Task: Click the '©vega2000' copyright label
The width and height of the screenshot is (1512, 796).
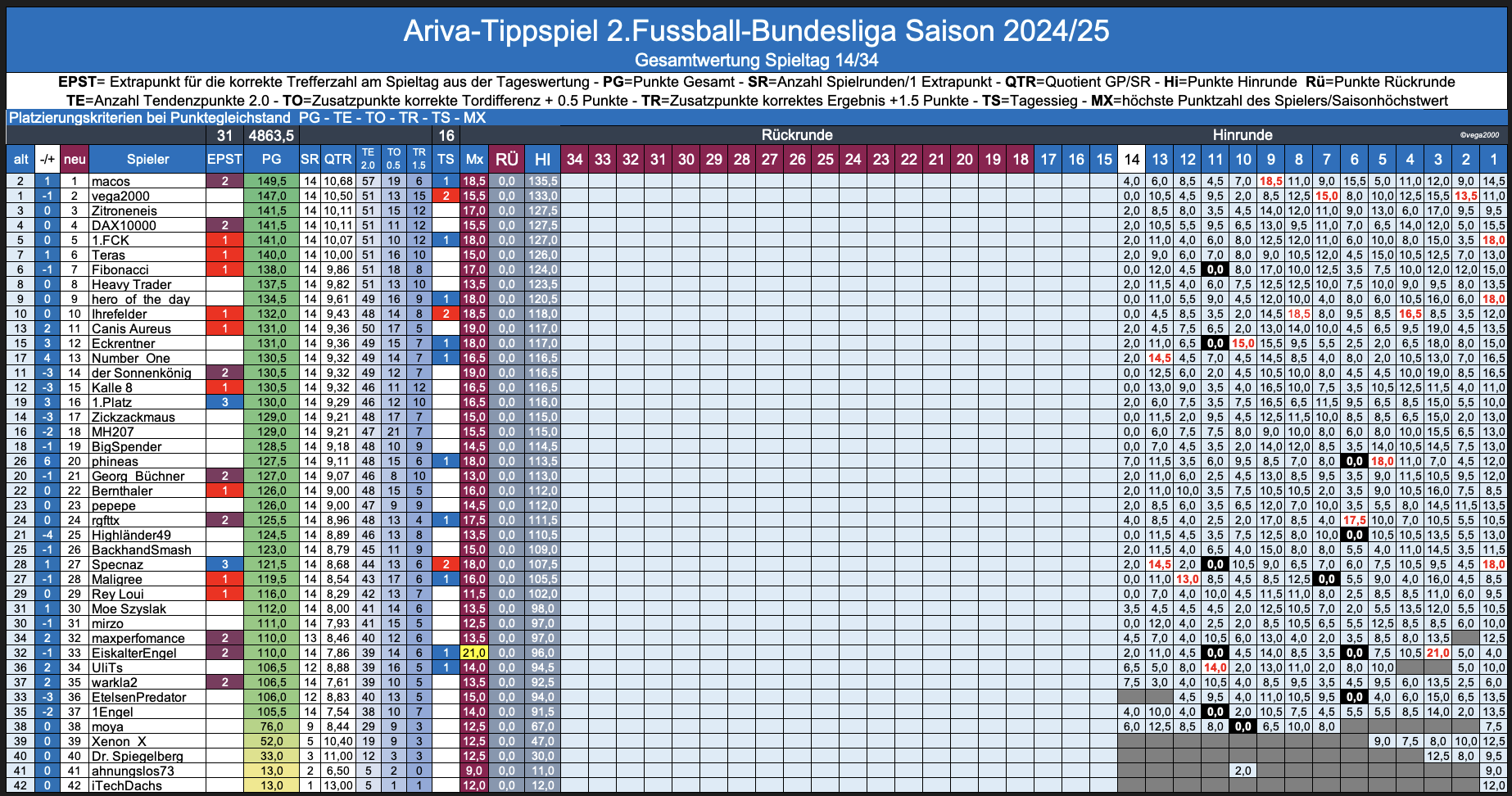Action: click(x=1479, y=135)
